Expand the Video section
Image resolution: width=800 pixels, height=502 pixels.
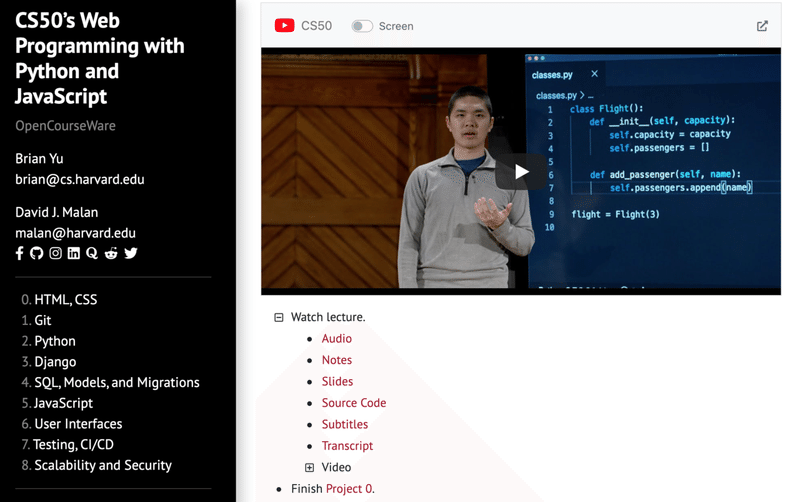tap(309, 467)
